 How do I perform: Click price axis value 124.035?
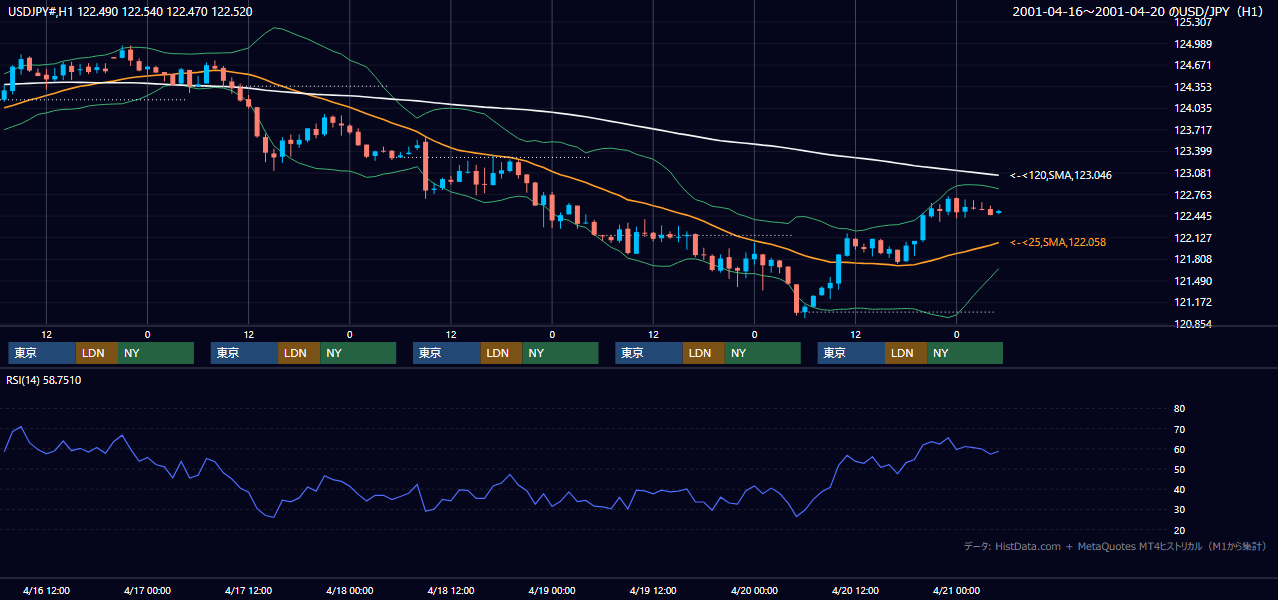[1193, 108]
